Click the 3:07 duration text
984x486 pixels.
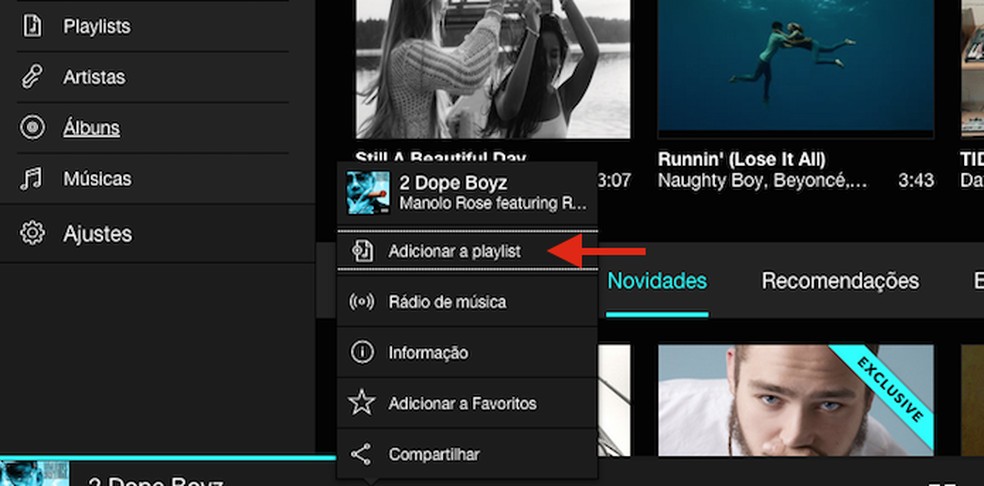point(614,181)
